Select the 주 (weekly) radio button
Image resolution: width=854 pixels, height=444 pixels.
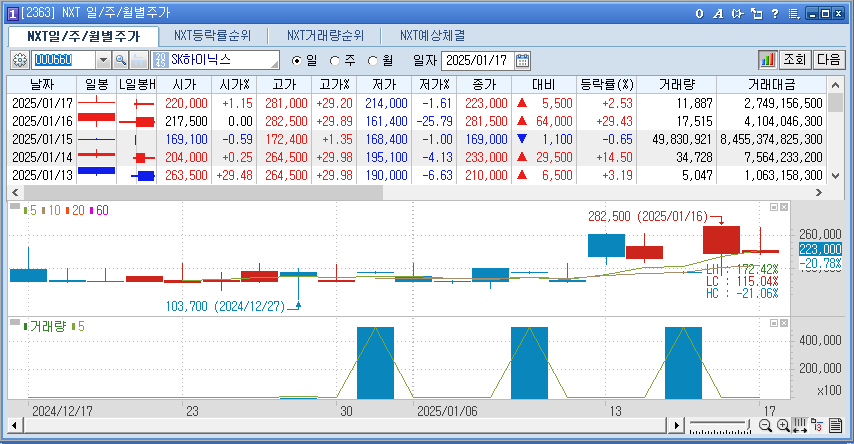pos(335,60)
